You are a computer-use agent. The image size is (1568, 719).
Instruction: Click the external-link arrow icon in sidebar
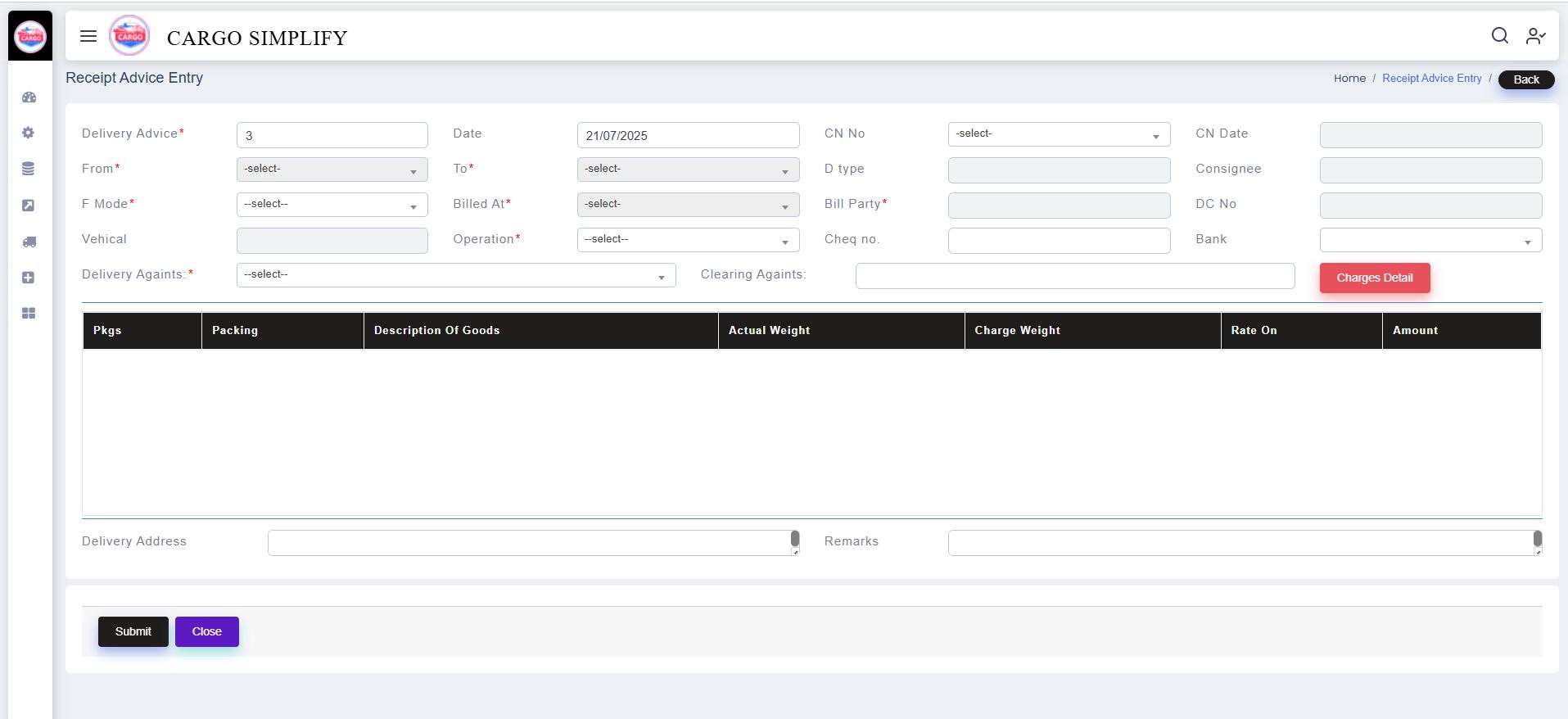[x=29, y=206]
